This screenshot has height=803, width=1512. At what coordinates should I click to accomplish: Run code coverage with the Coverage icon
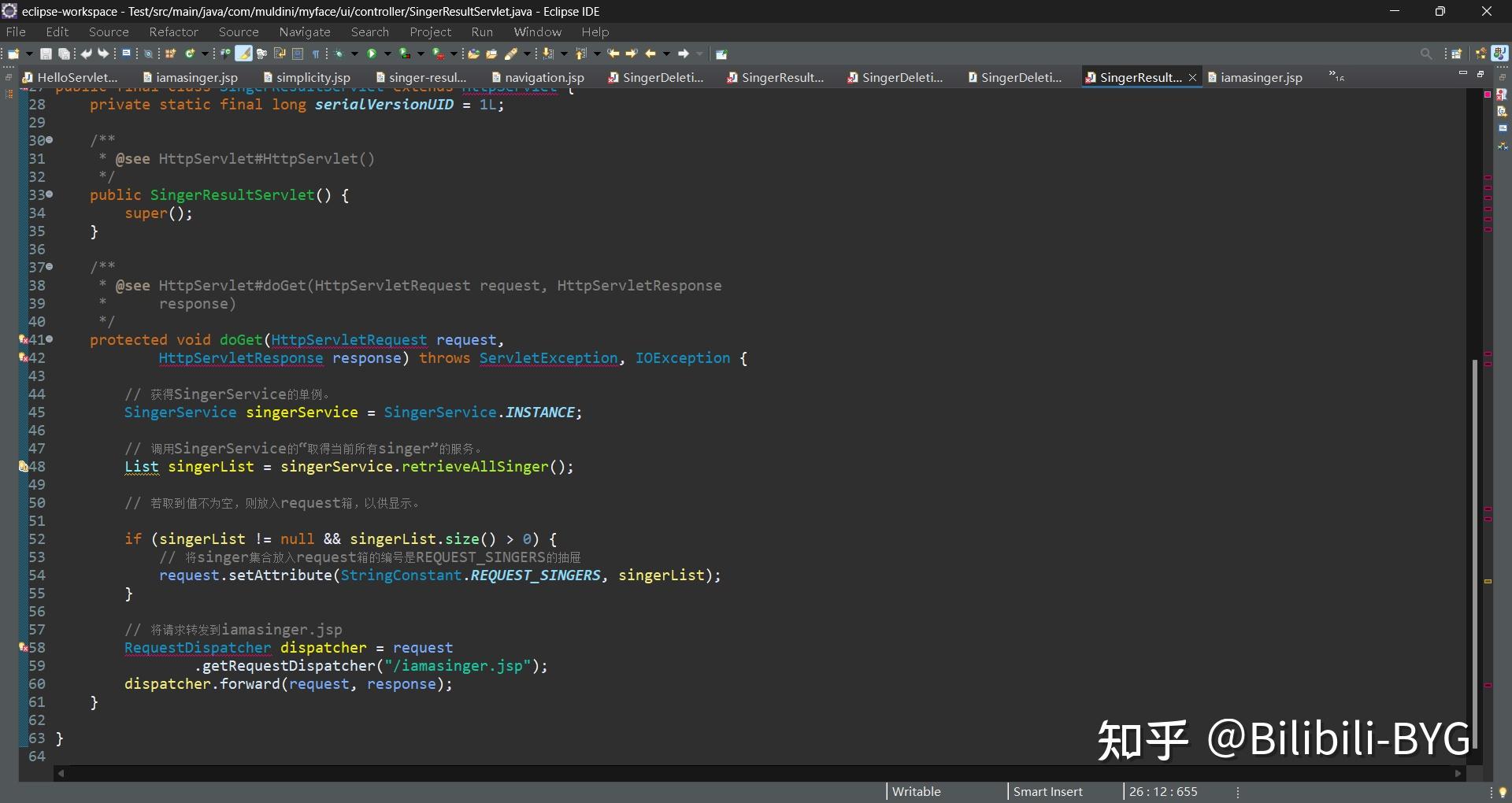(403, 54)
